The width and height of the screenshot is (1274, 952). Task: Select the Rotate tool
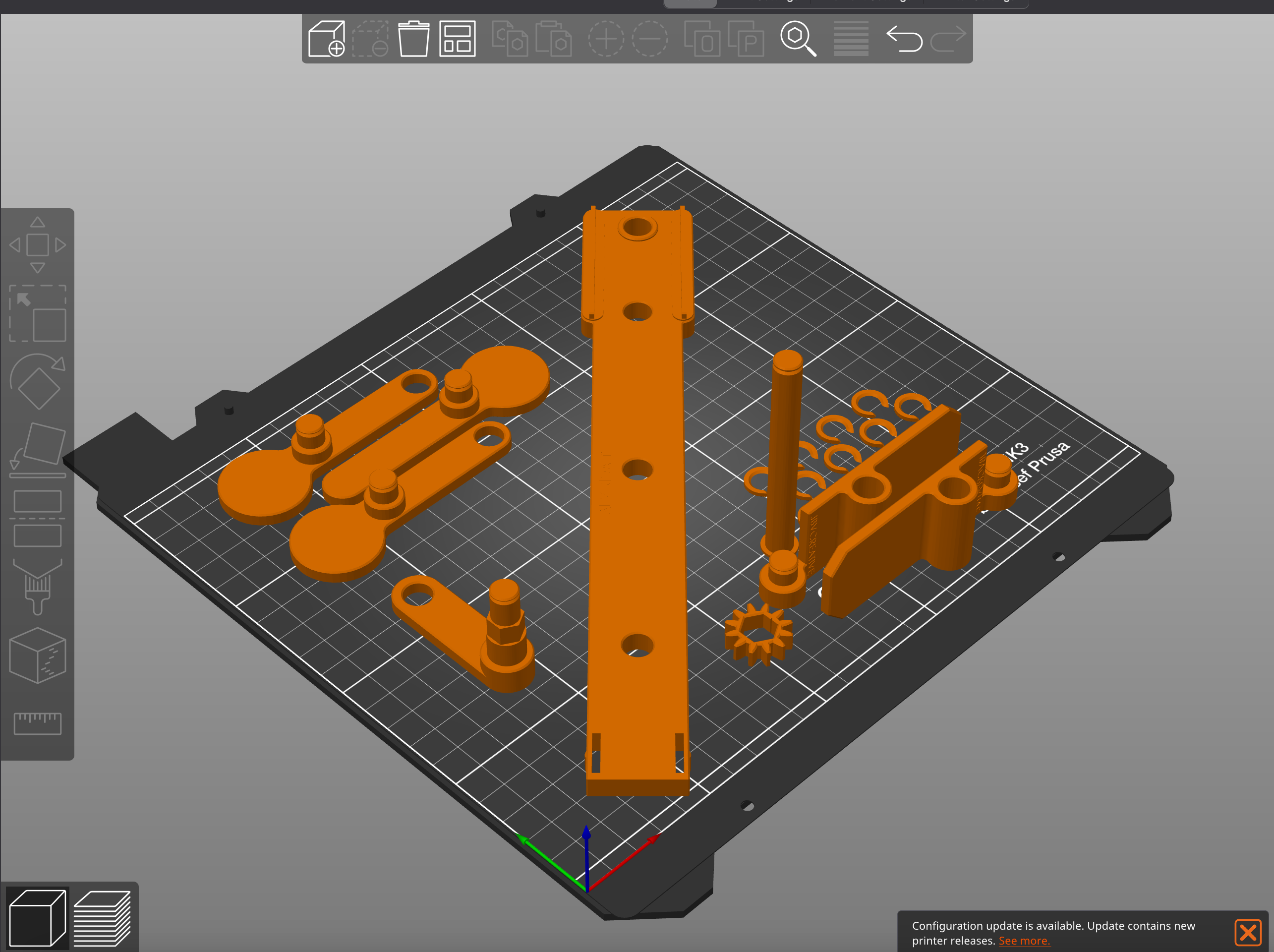(38, 381)
